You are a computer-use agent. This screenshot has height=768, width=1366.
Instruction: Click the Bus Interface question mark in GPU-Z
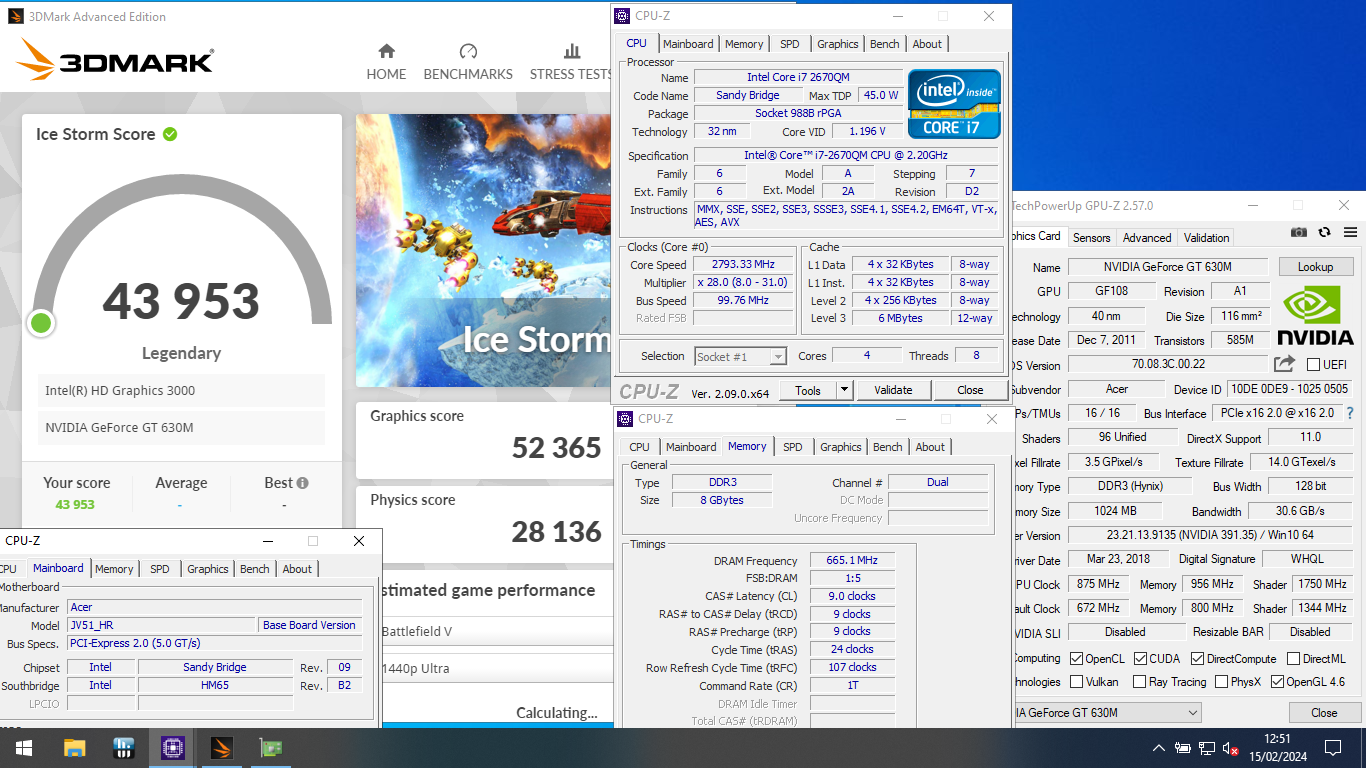pos(1349,413)
